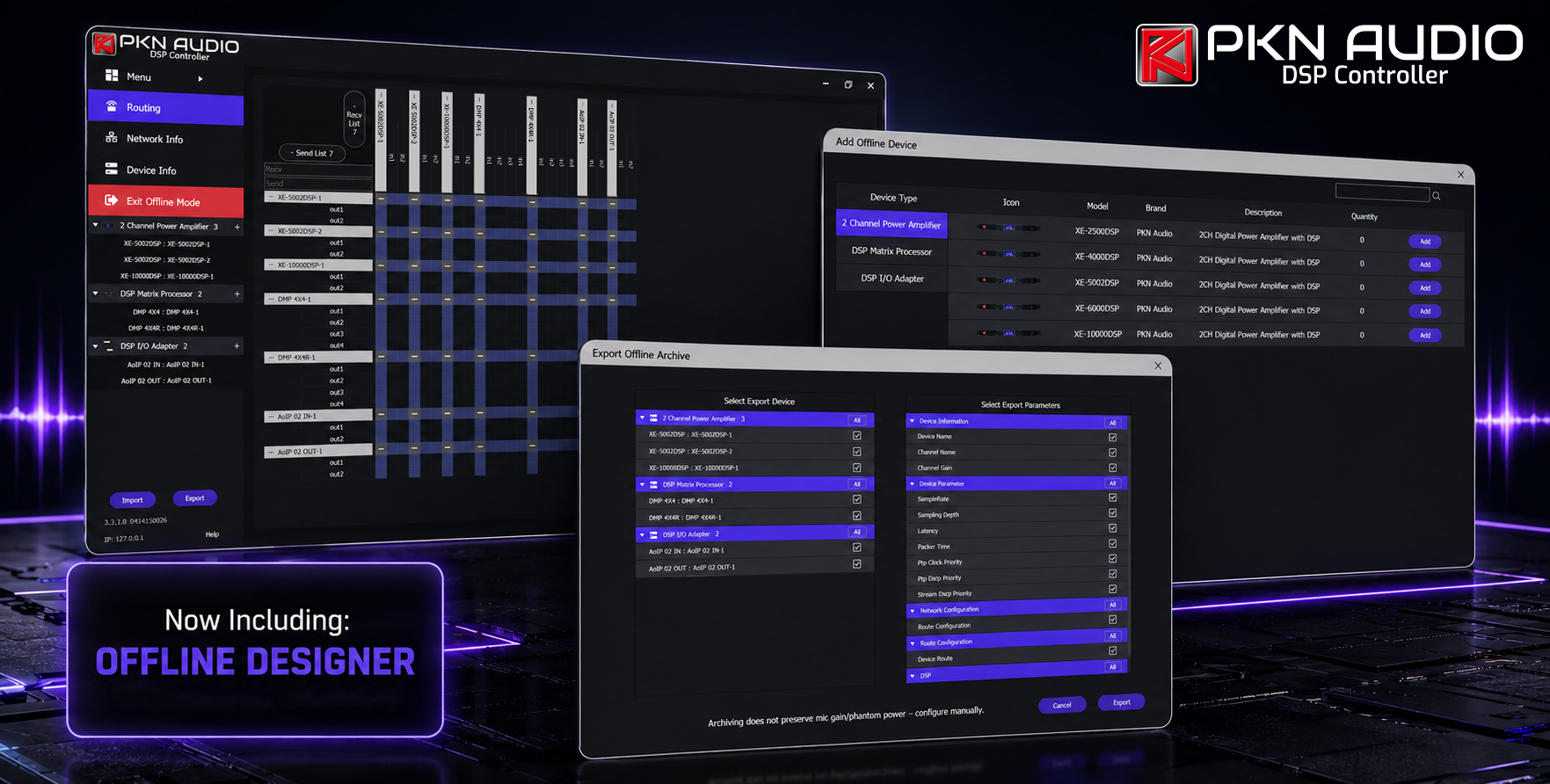The height and width of the screenshot is (784, 1550).
Task: Uncheck the Ptp Clock Priority export parameter
Action: pyautogui.click(x=1113, y=559)
